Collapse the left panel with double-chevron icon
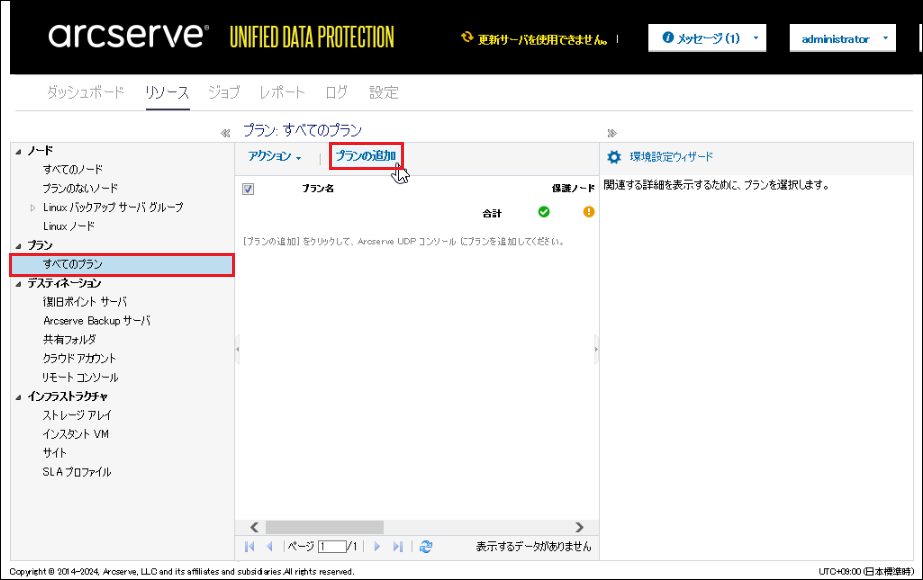Viewport: 923px width, 580px height. coord(225,133)
